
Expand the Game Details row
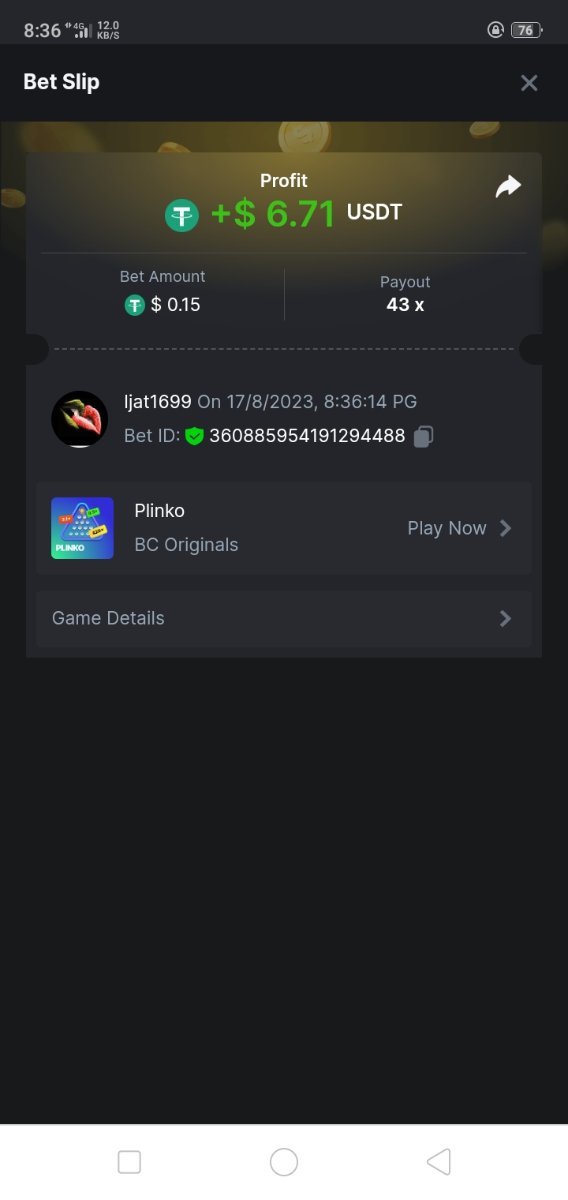click(x=284, y=618)
